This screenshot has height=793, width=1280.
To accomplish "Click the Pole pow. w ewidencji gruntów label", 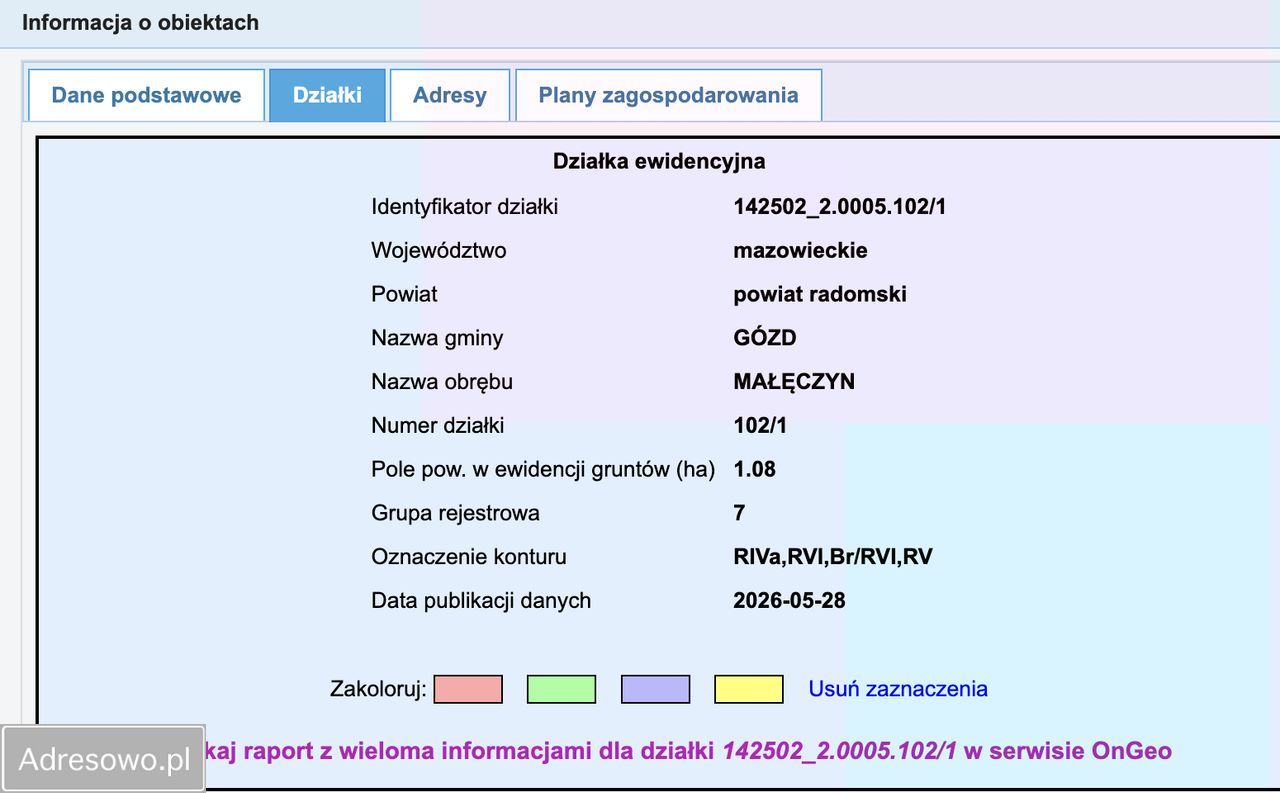I will (543, 469).
